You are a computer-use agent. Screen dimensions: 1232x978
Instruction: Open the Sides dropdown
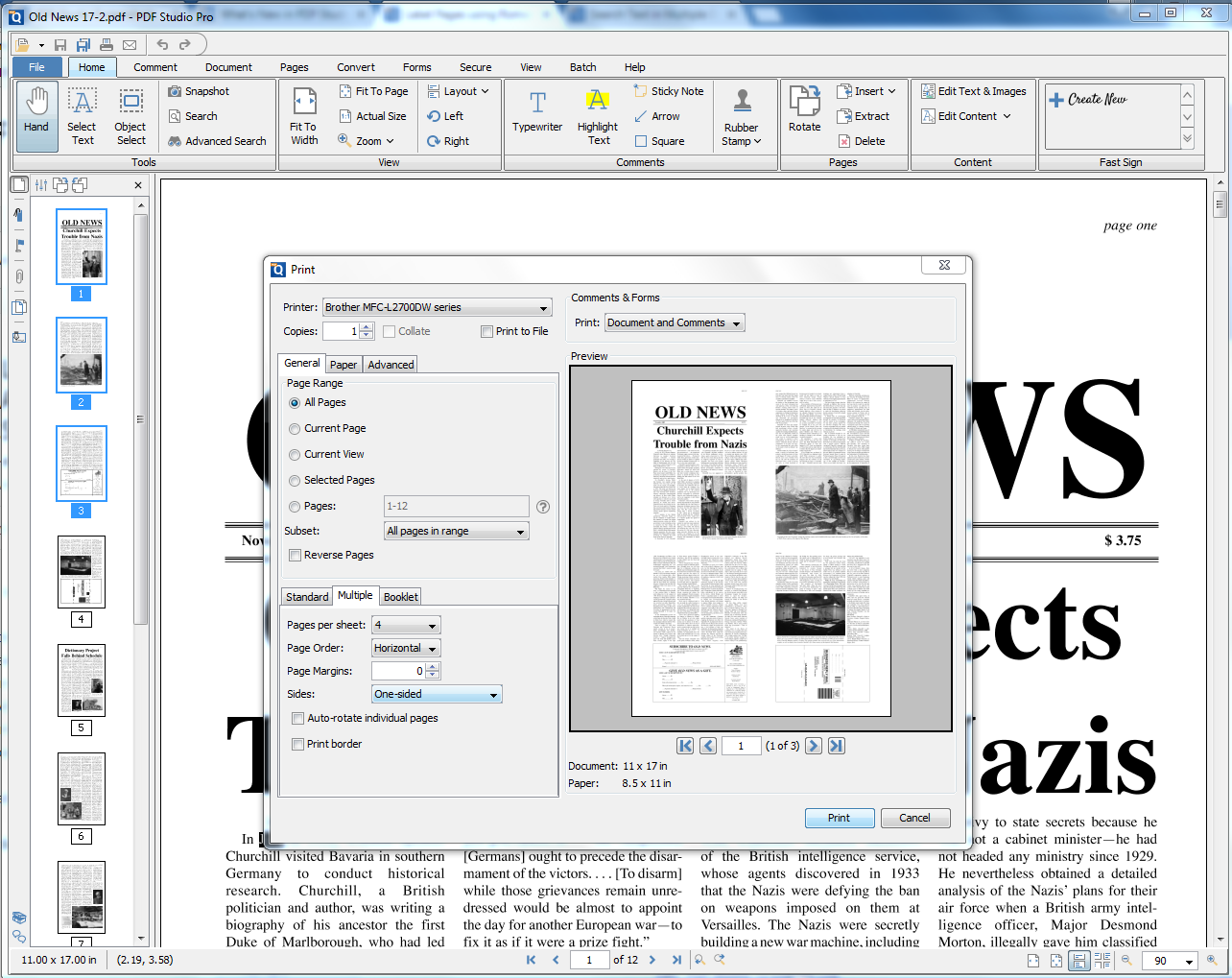(437, 694)
